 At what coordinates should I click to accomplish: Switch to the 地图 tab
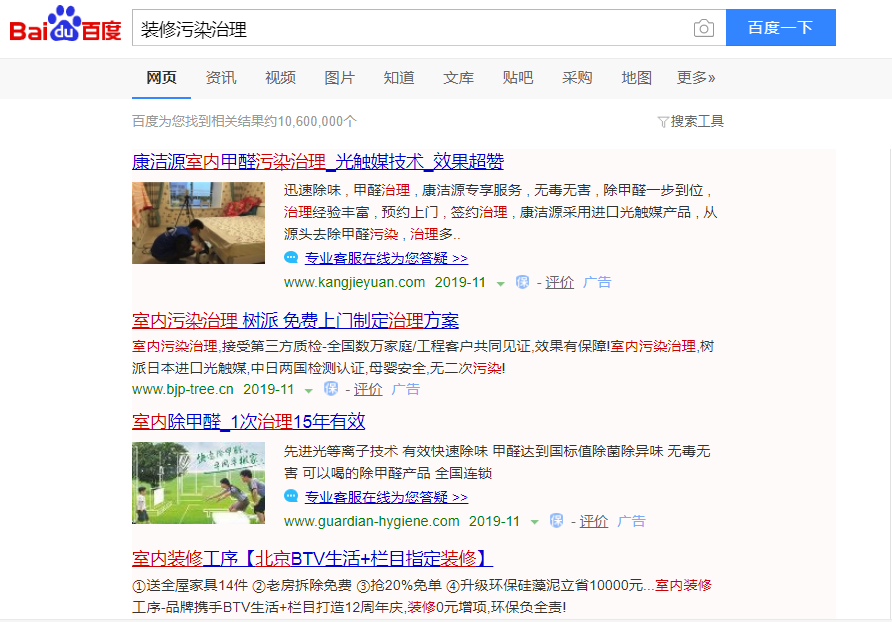point(637,77)
